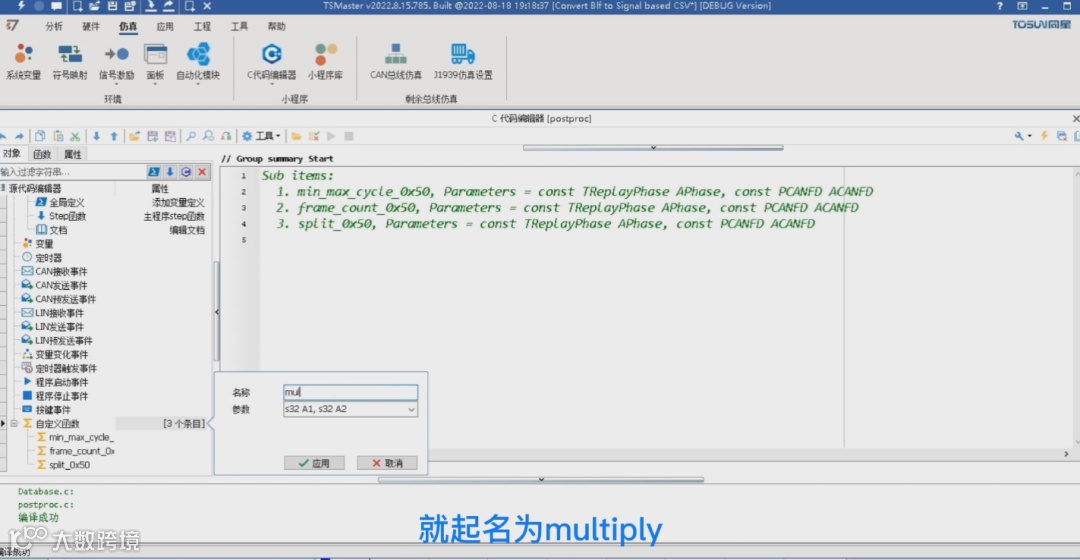Click the lightning icon at editor top right
The width and height of the screenshot is (1080, 560).
point(1044,136)
